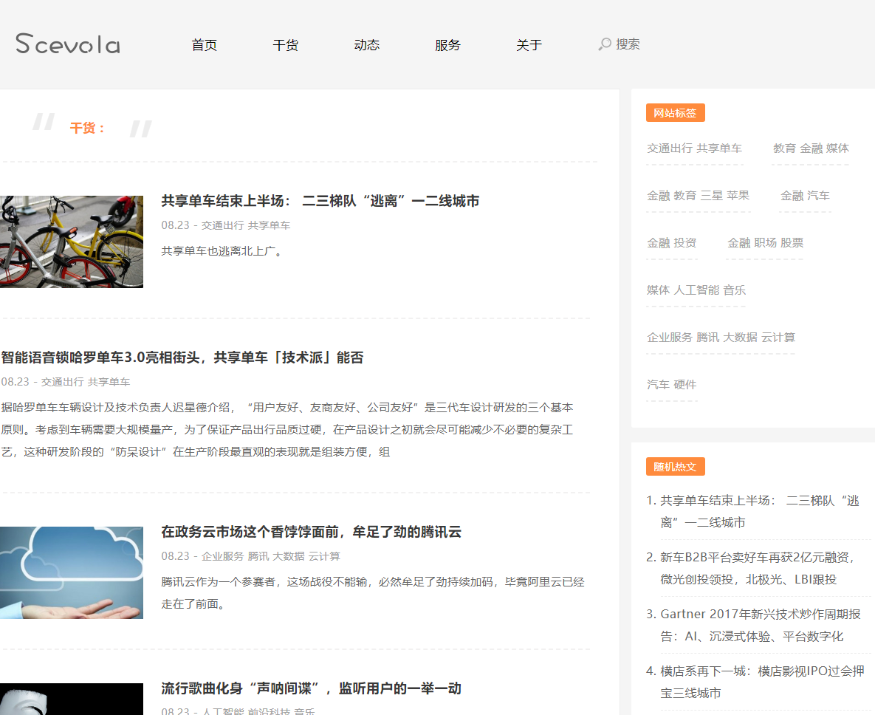
Task: Click the Scevola site logo
Action: (68, 44)
